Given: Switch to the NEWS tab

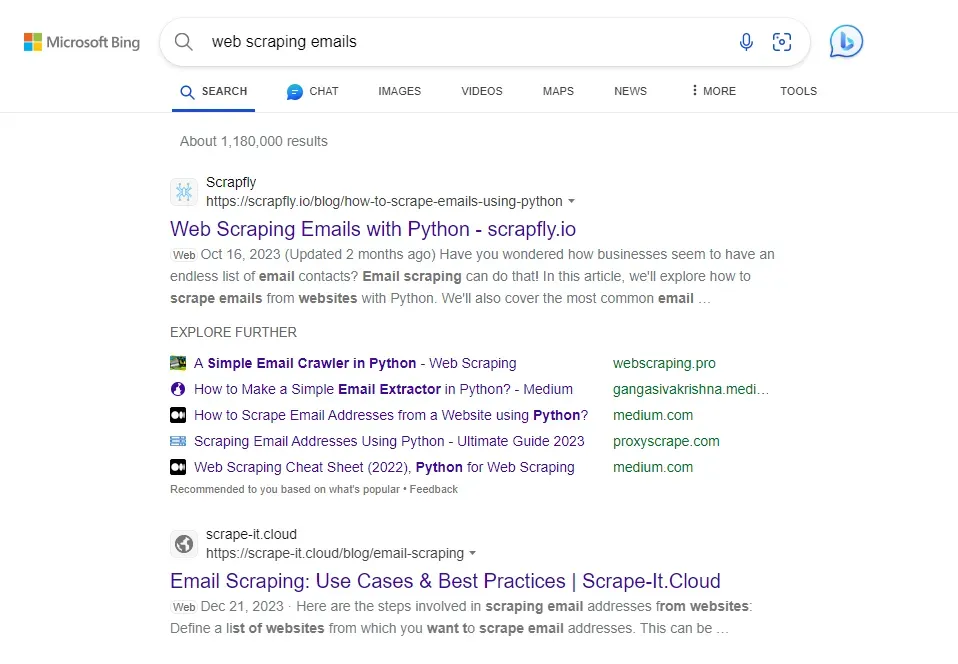Looking at the screenshot, I should (x=630, y=91).
